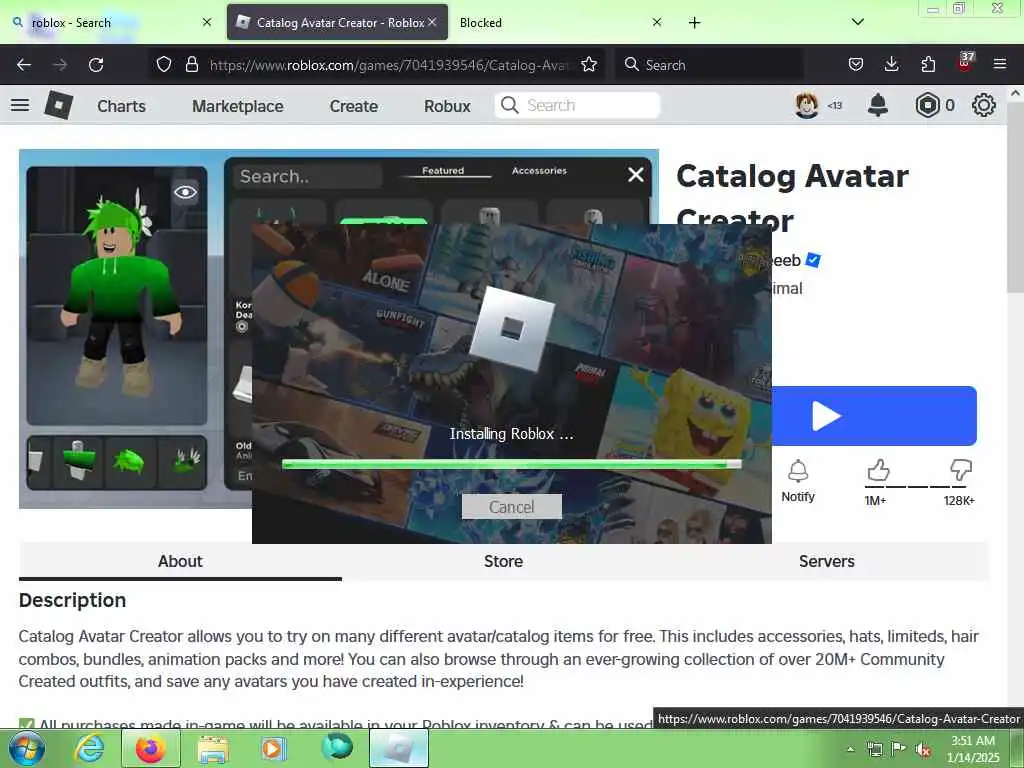Toggle the eye visibility icon on avatar preview
This screenshot has width=1024, height=768.
click(185, 192)
